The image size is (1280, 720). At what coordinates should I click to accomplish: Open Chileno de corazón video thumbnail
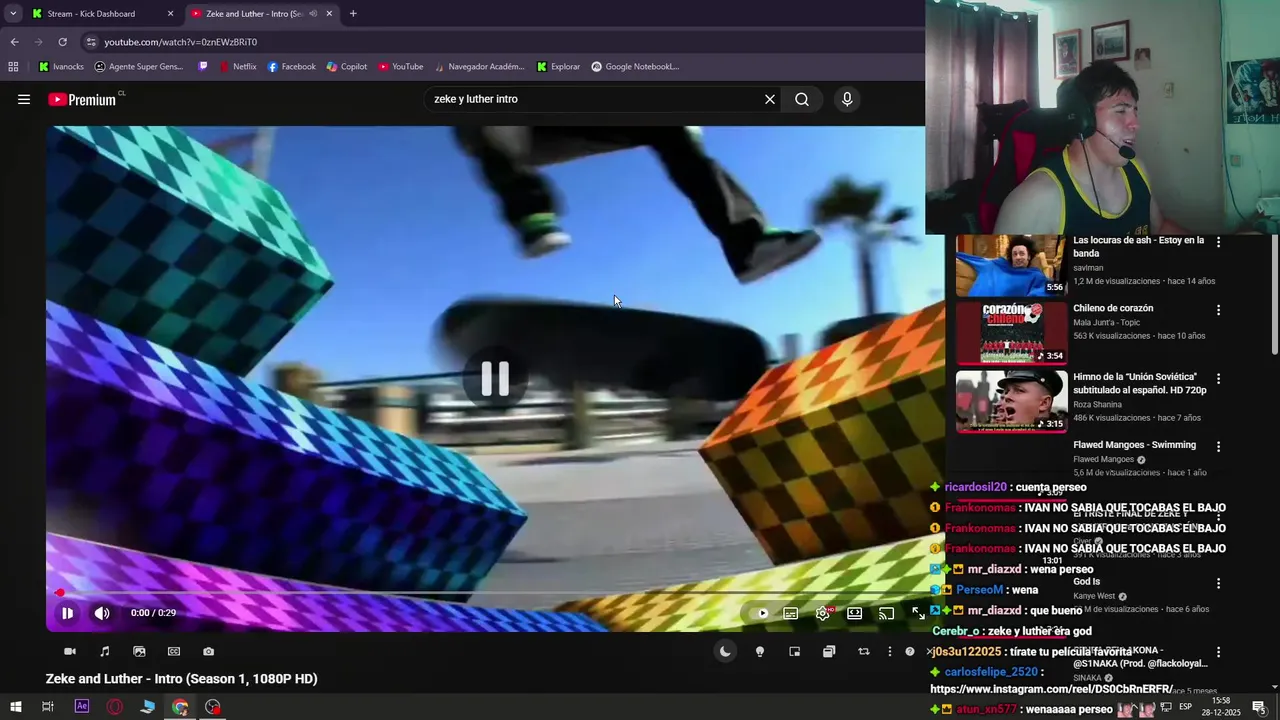(1010, 333)
